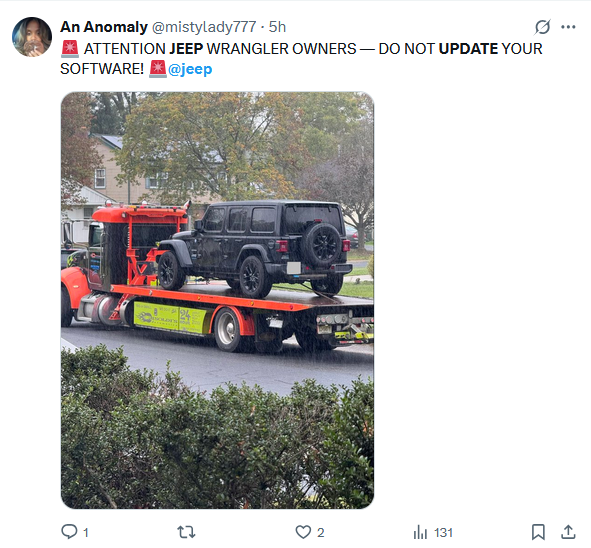Repost this tweet via the retweet arrows
Screen dimensions: 591x548
pyautogui.click(x=186, y=532)
